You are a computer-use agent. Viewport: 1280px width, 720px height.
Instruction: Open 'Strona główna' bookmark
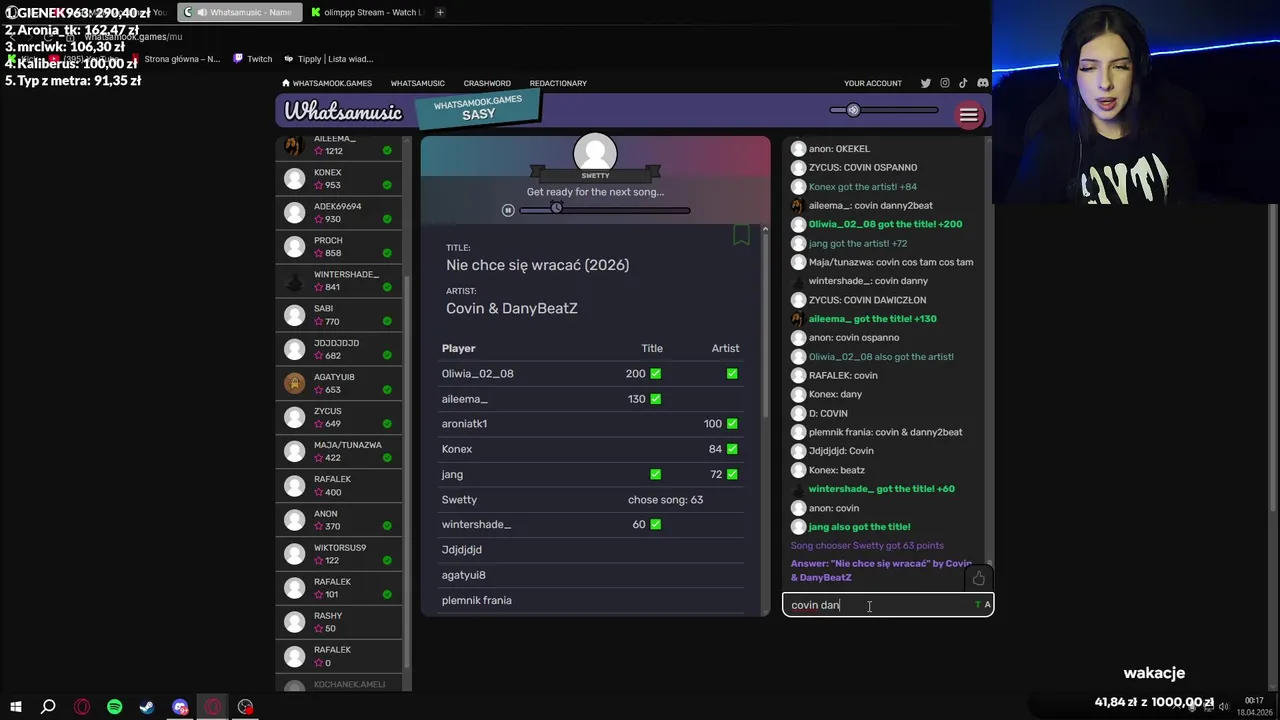click(x=175, y=59)
